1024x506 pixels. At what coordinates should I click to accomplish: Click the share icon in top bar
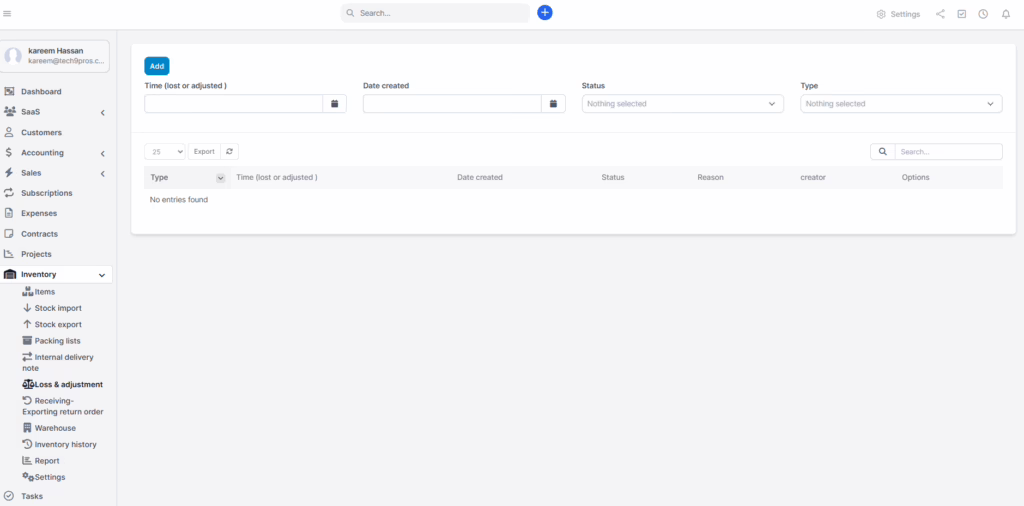(x=940, y=14)
